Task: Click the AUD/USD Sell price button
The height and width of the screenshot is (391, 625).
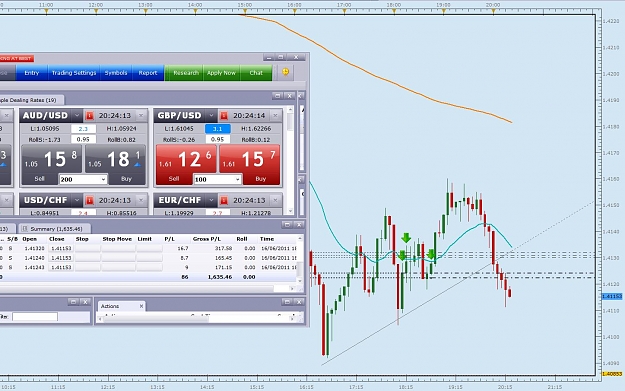Action: 51,164
